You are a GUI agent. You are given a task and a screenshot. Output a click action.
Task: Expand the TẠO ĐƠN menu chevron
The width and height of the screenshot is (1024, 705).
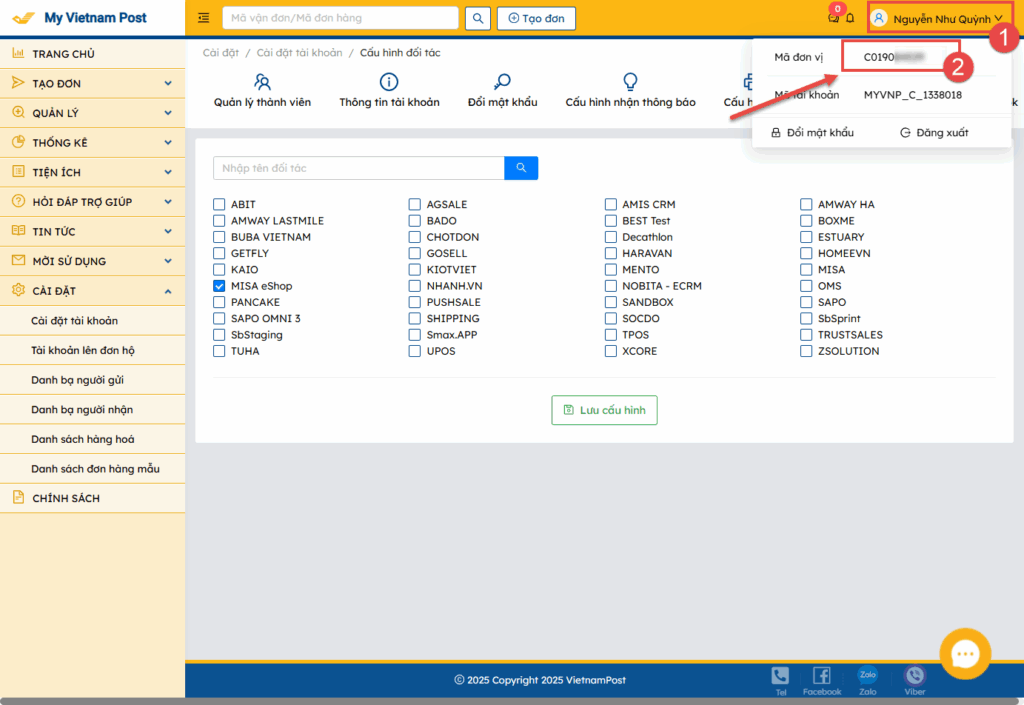(x=168, y=84)
